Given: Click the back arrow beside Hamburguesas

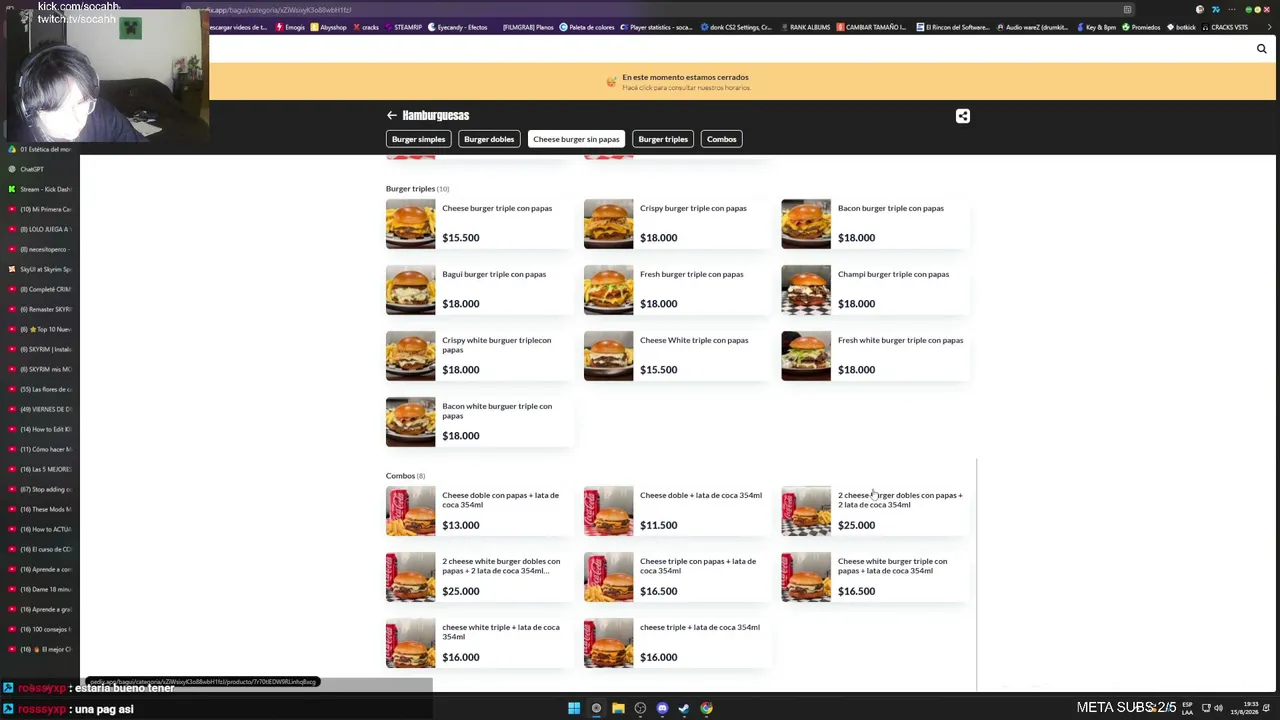Looking at the screenshot, I should [392, 115].
